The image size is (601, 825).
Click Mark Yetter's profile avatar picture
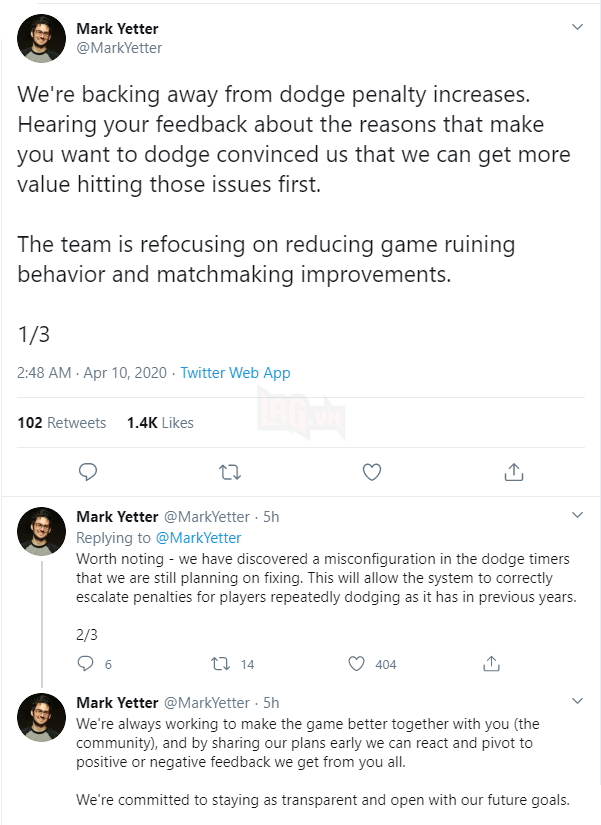(41, 38)
